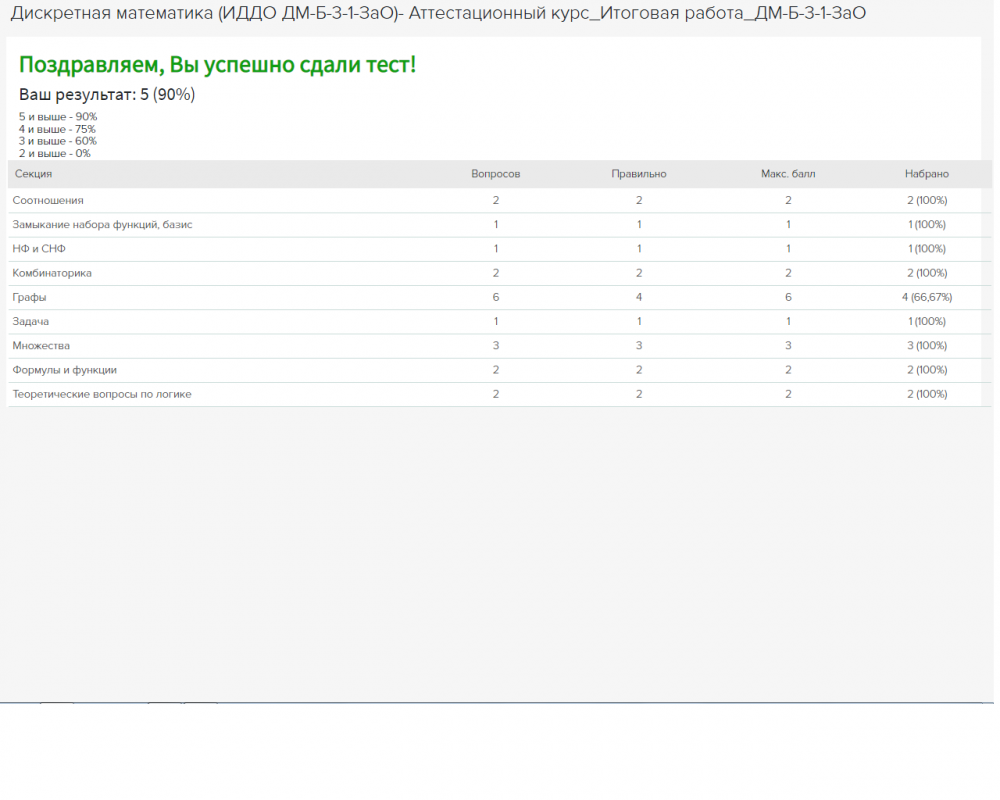Click the '4 и выше - 75%' grade line
The image size is (1000, 800).
57,129
